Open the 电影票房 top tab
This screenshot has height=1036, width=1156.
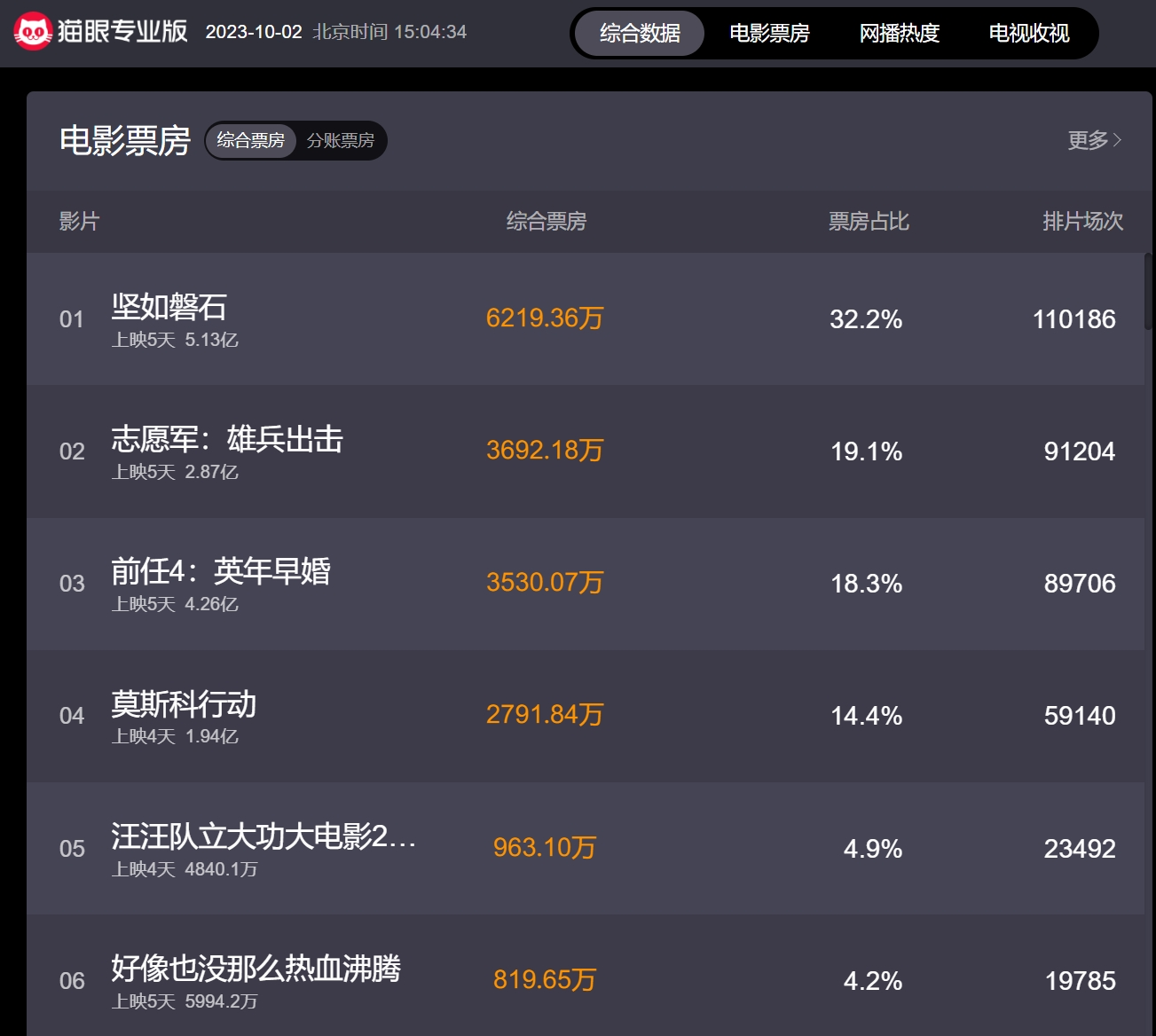[x=769, y=34]
